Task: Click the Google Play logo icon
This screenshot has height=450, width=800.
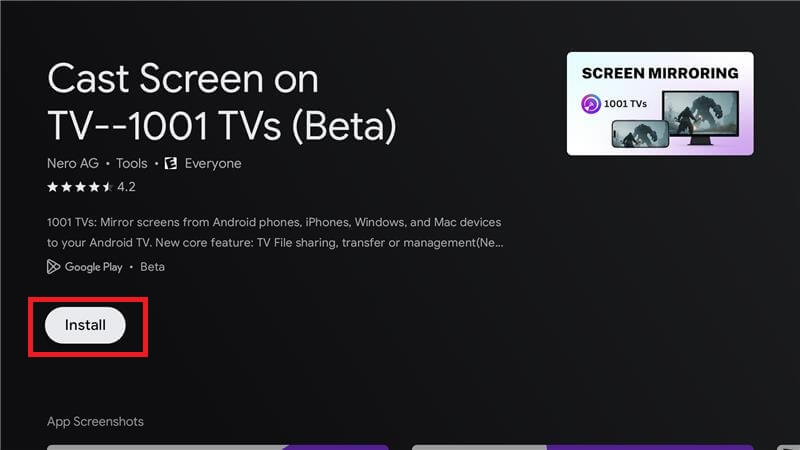Action: tap(53, 267)
